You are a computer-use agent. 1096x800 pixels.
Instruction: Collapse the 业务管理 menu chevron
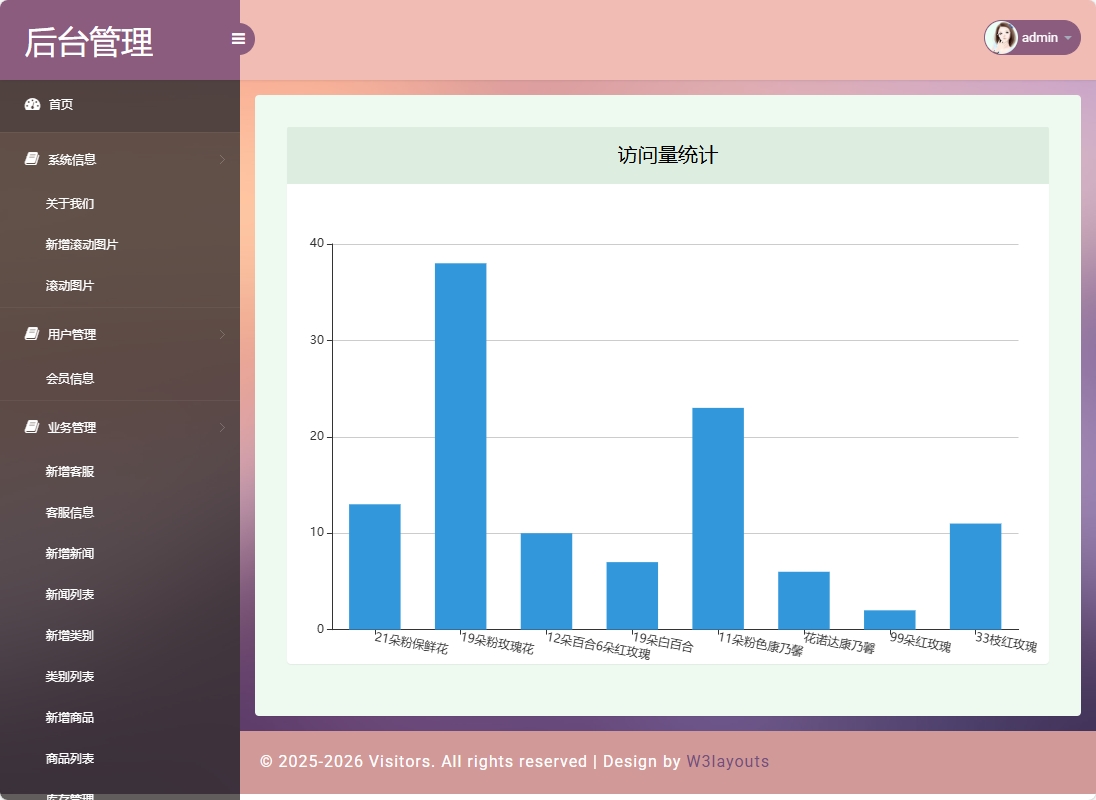tap(222, 427)
